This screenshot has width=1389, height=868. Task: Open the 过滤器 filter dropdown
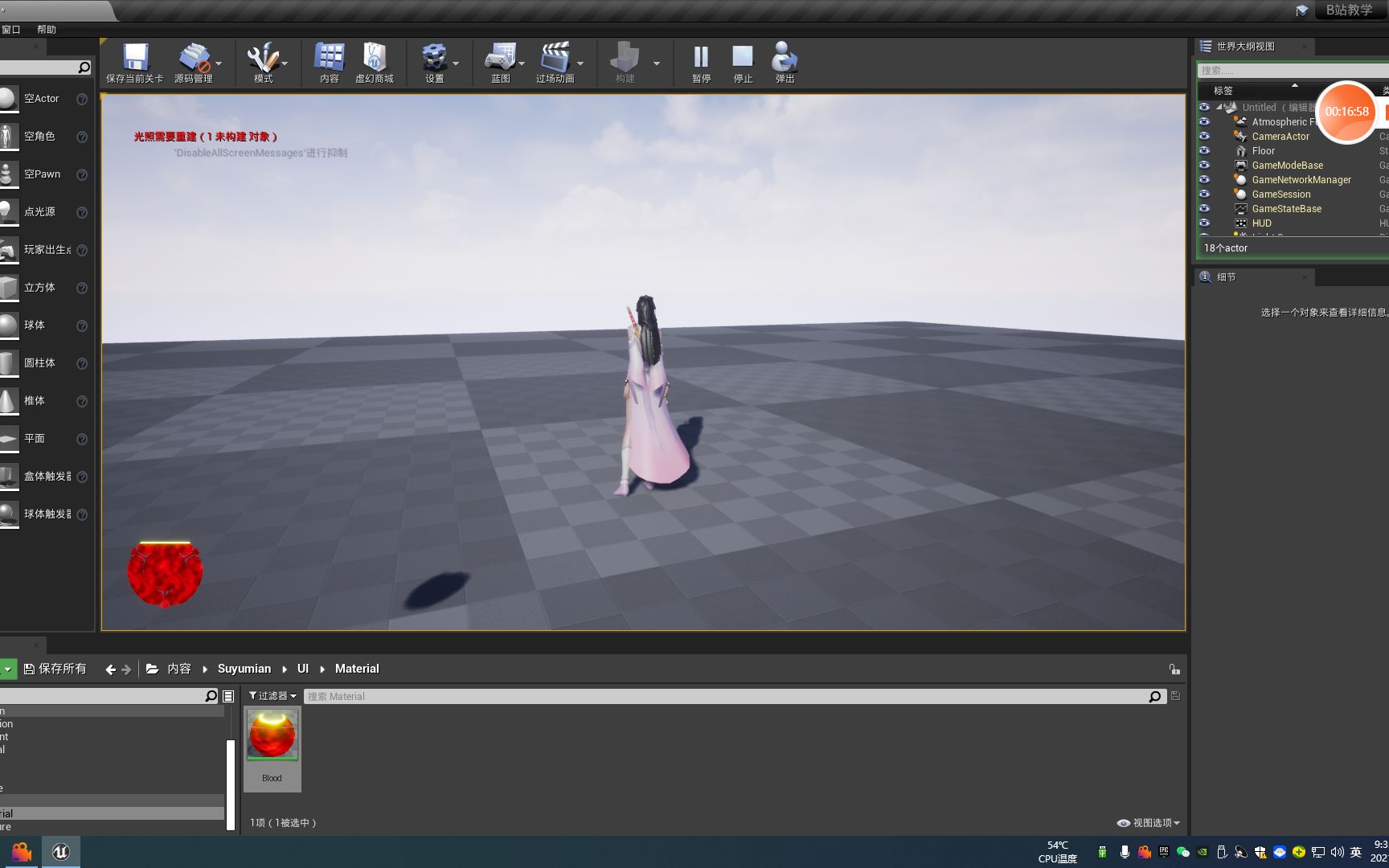click(x=272, y=696)
